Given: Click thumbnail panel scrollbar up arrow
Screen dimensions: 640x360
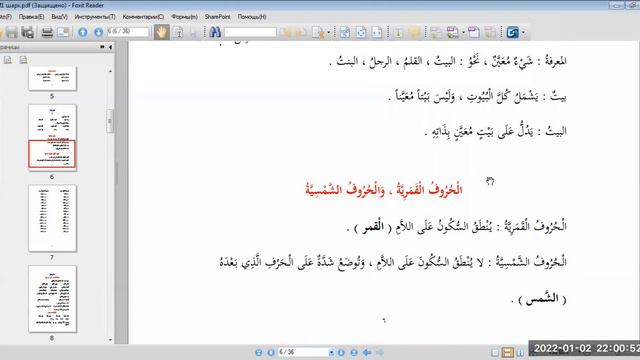Looking at the screenshot, I should [110, 71].
